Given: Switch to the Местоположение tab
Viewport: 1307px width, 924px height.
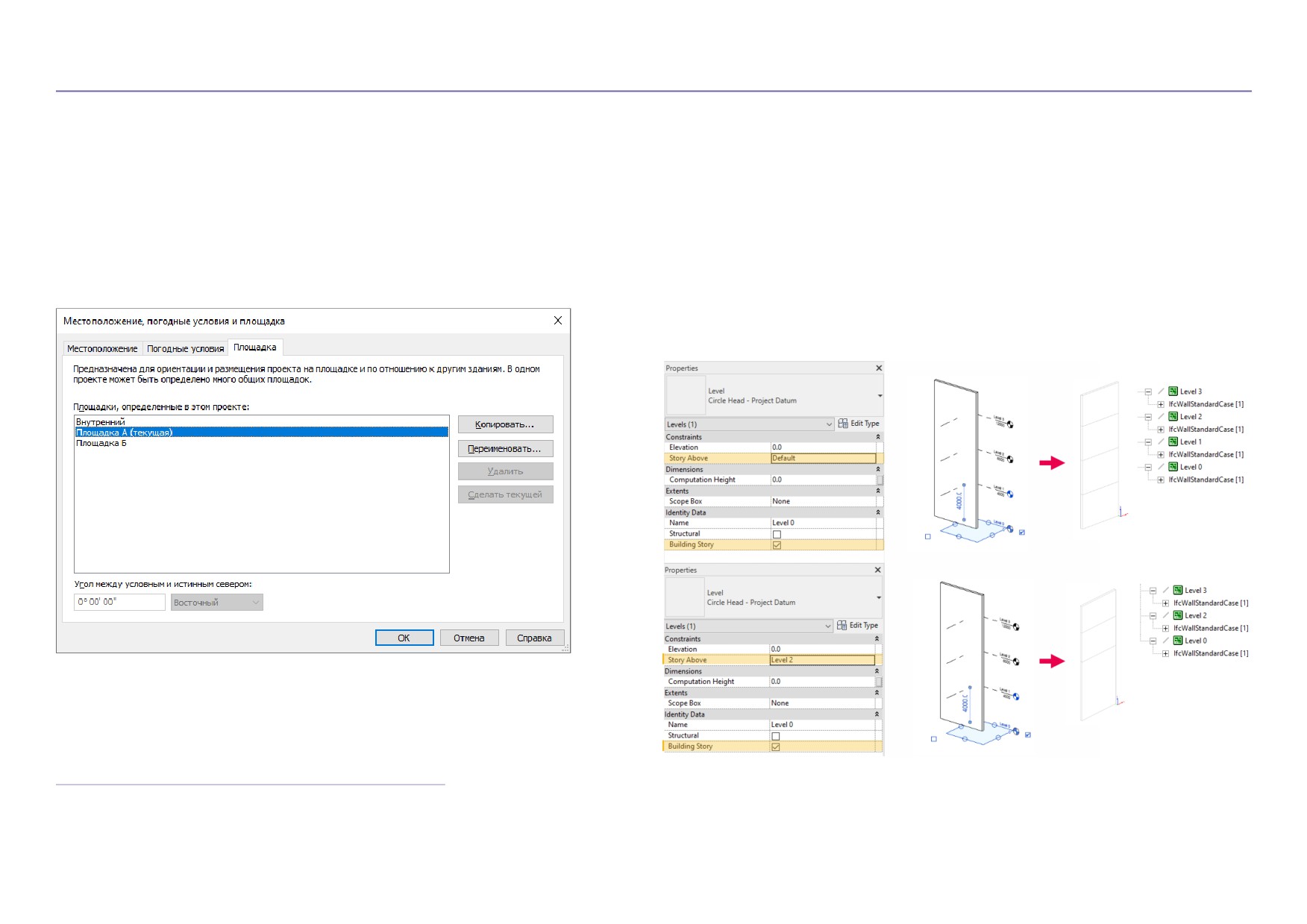Looking at the screenshot, I should coord(102,348).
